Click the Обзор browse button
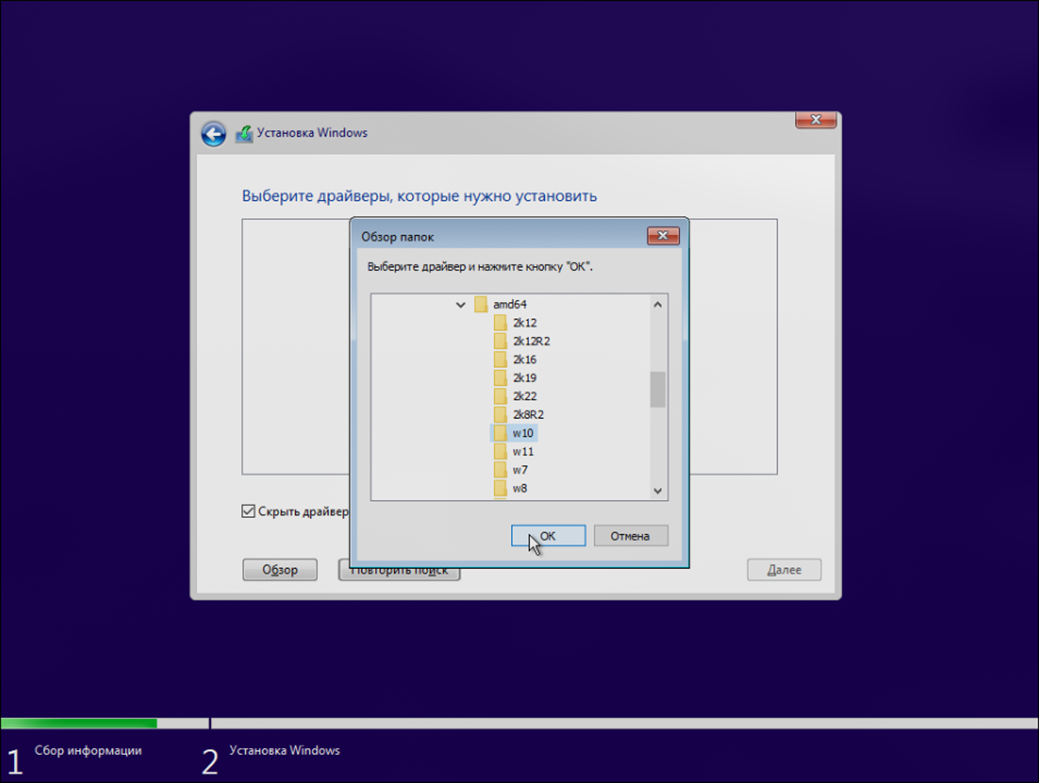 point(280,570)
